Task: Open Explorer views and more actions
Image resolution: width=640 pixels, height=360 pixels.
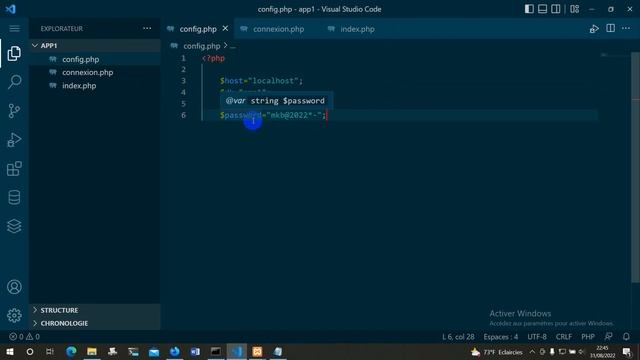Action: [x=147, y=28]
